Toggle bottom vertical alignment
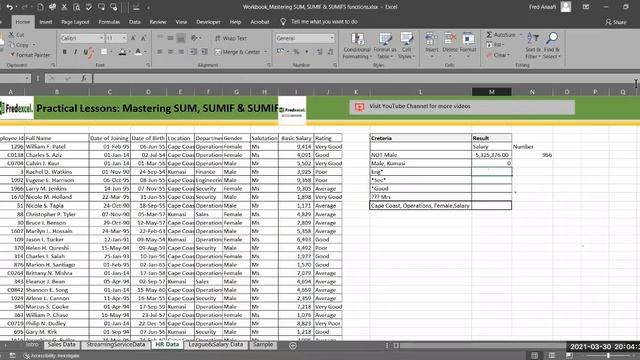Viewport: 640px width, 360px height. (x=181, y=38)
